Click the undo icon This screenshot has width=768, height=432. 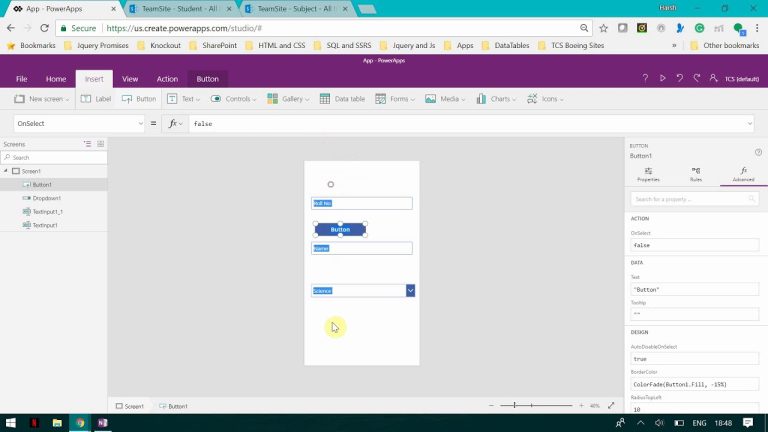(x=679, y=78)
